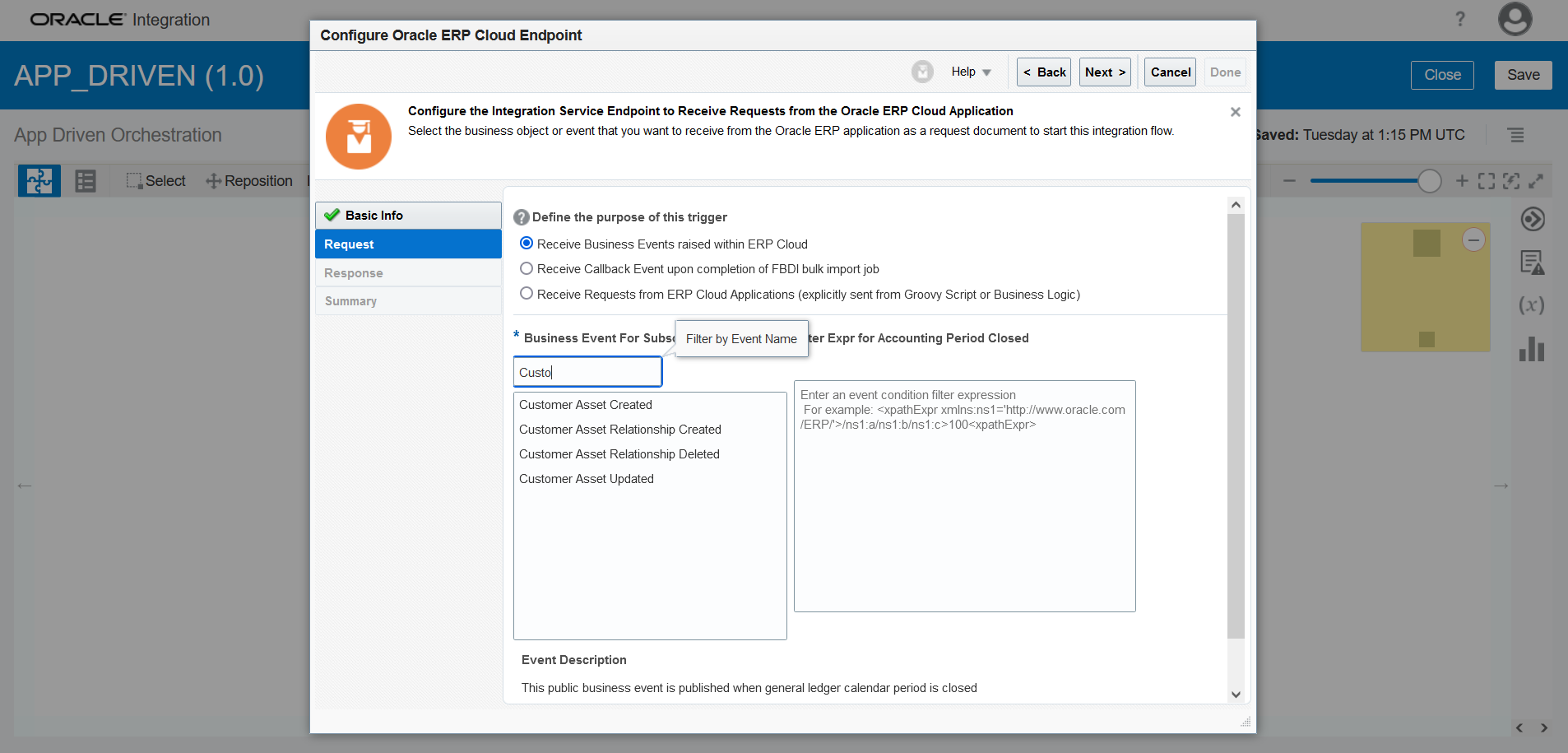Select the bar chart tracking icon
Image resolution: width=1568 pixels, height=753 pixels.
coord(1532,350)
